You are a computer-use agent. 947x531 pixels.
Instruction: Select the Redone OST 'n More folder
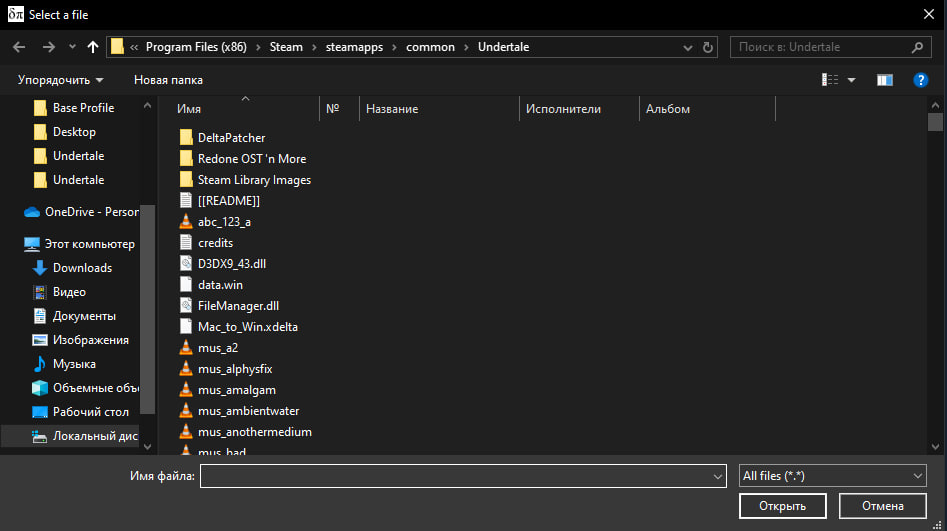(x=243, y=159)
